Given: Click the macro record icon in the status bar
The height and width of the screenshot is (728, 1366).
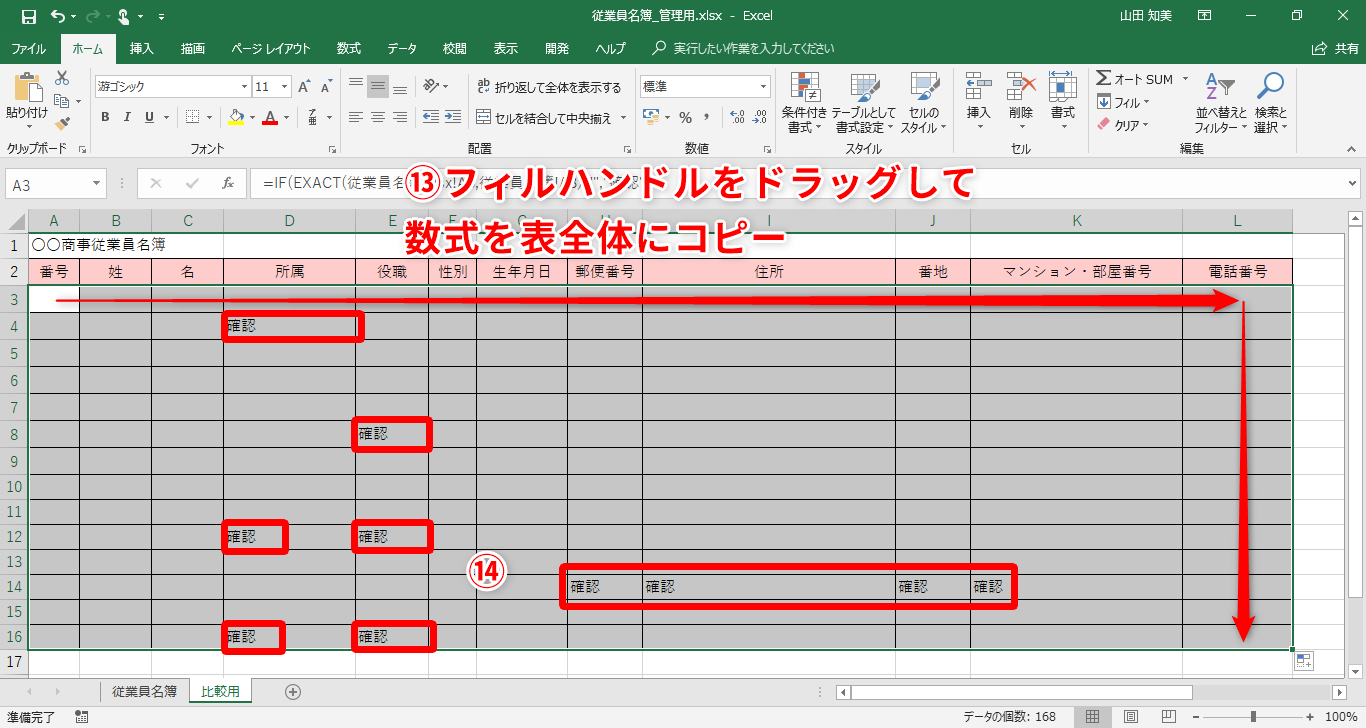Looking at the screenshot, I should coord(82,716).
